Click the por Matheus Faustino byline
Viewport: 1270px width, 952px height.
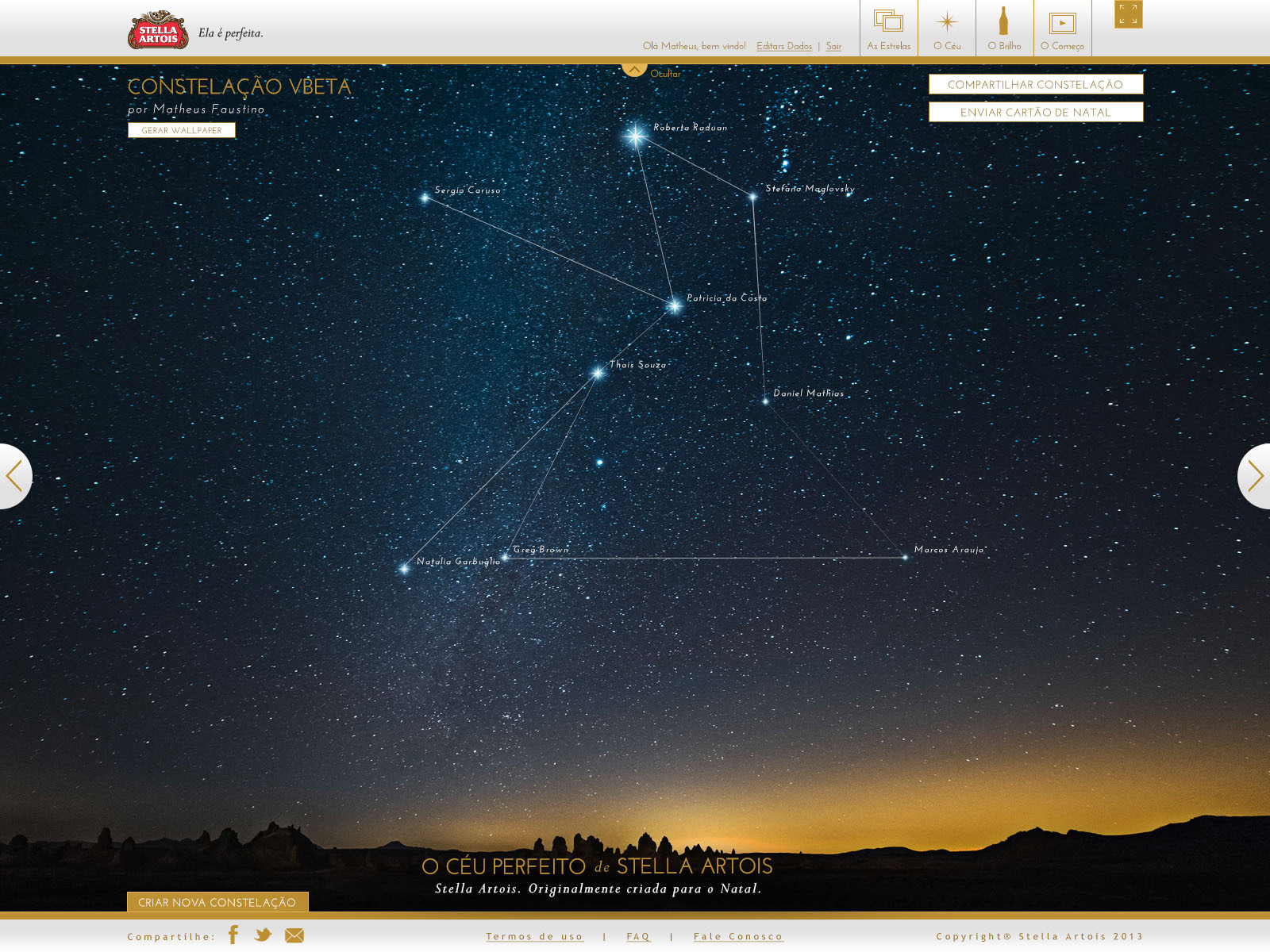[x=196, y=109]
